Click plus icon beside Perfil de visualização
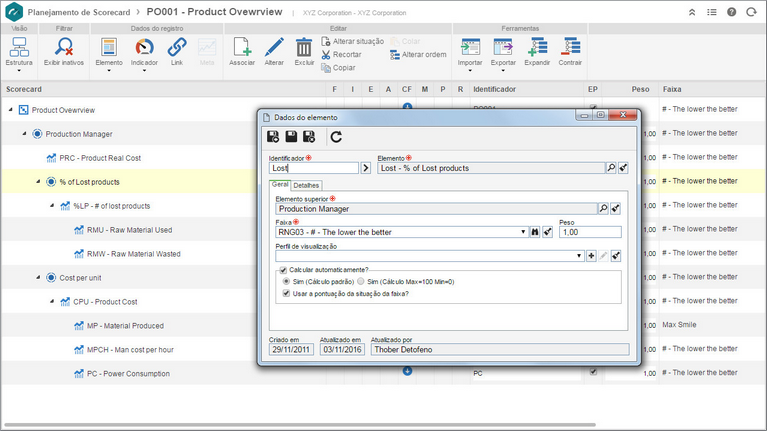This screenshot has height=431, width=767. pos(591,255)
